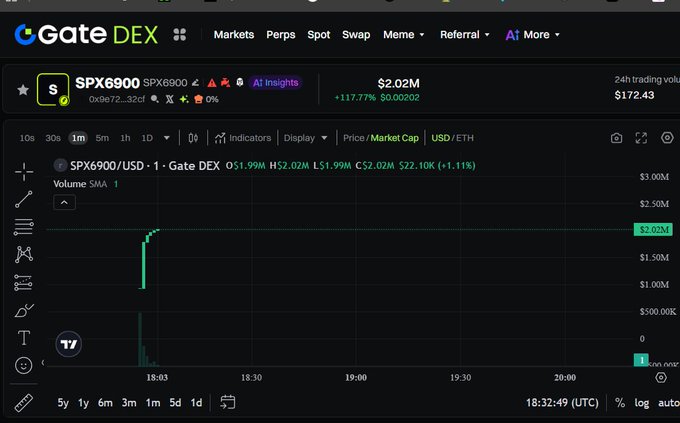Copy contract address 0x9e72...32cf
The width and height of the screenshot is (680, 423).
pyautogui.click(x=117, y=99)
